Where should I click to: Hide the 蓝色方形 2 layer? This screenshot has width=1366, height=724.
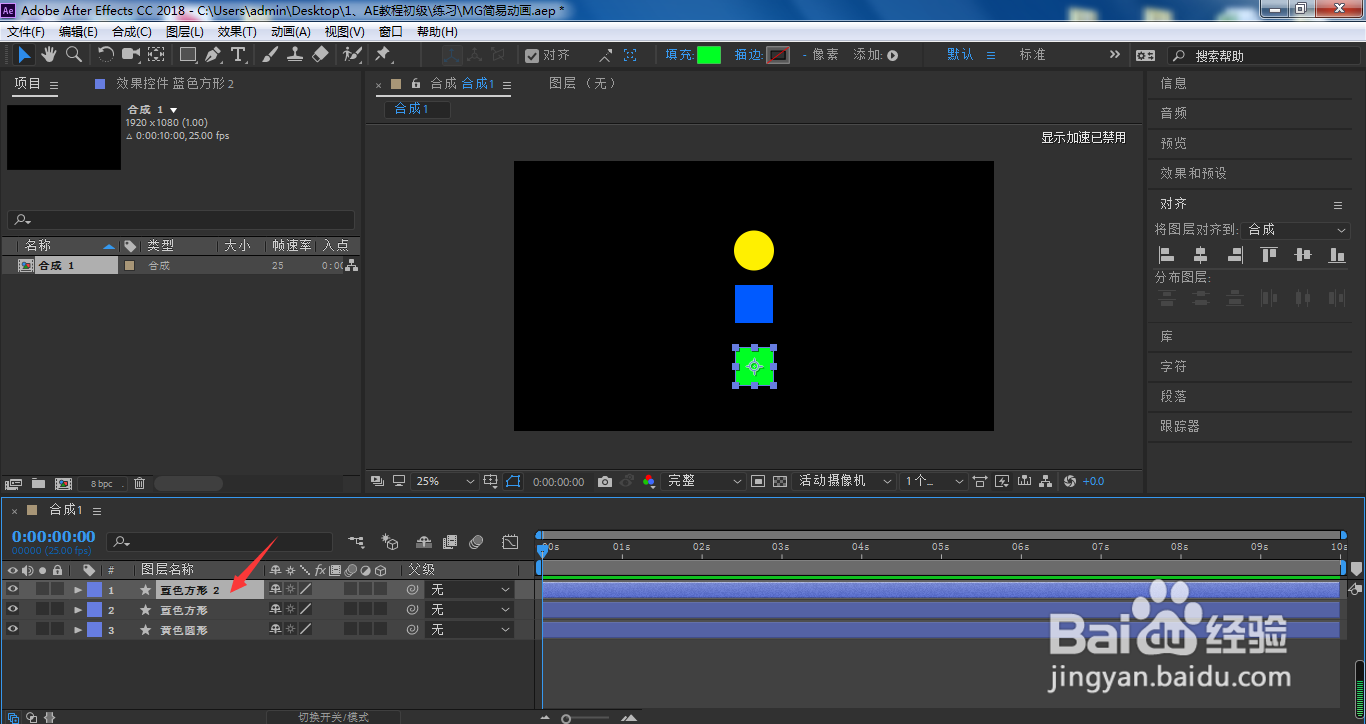click(13, 590)
